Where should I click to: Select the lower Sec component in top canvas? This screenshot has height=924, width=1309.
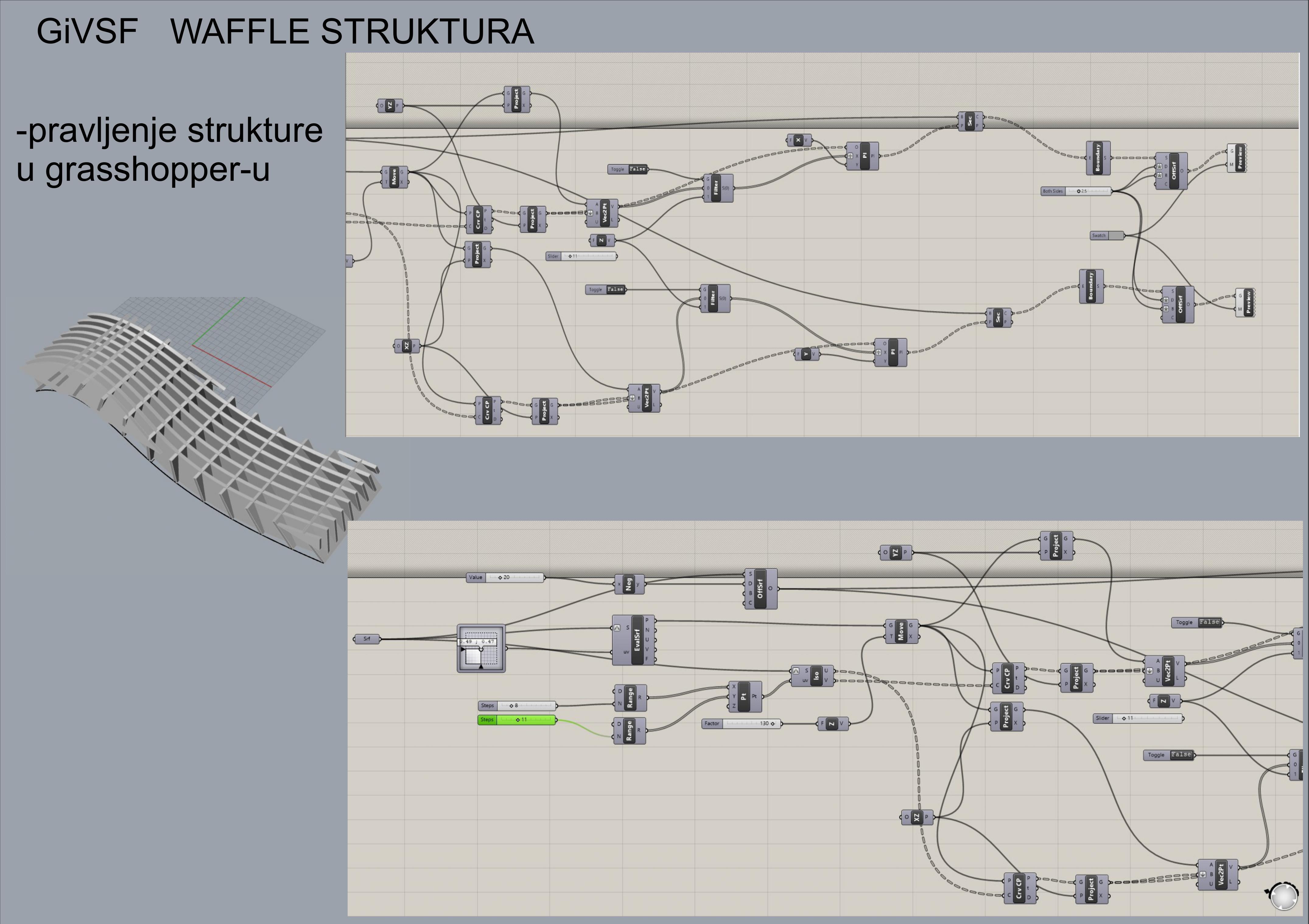(x=999, y=317)
